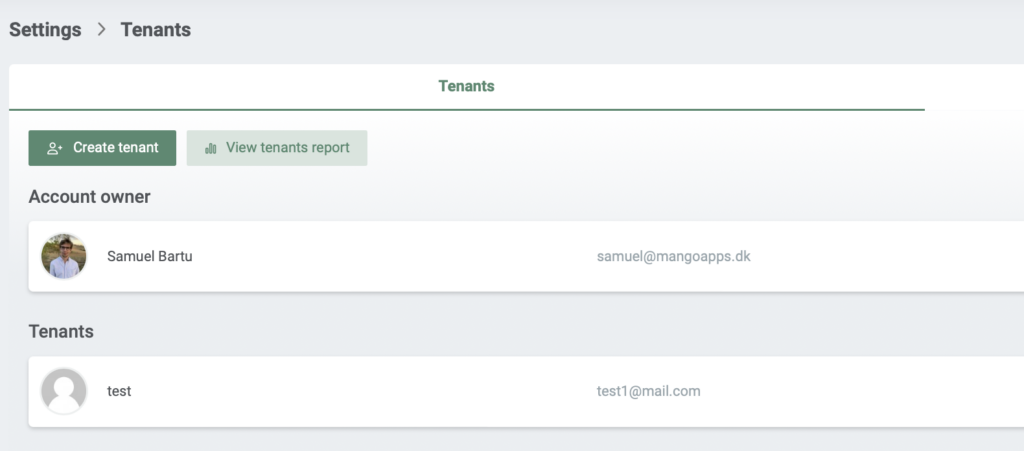Click the View tenants report label text
1024x451 pixels.
(x=288, y=148)
